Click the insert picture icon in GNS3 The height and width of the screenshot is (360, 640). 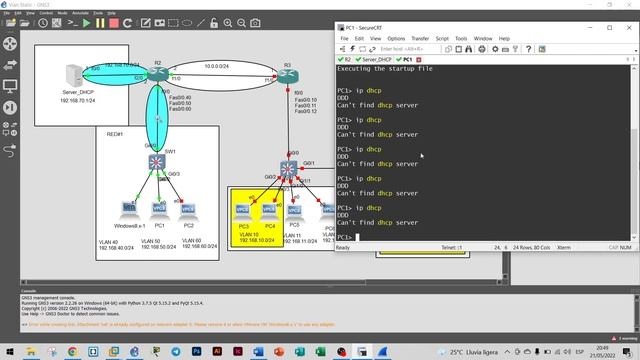tap(160, 23)
